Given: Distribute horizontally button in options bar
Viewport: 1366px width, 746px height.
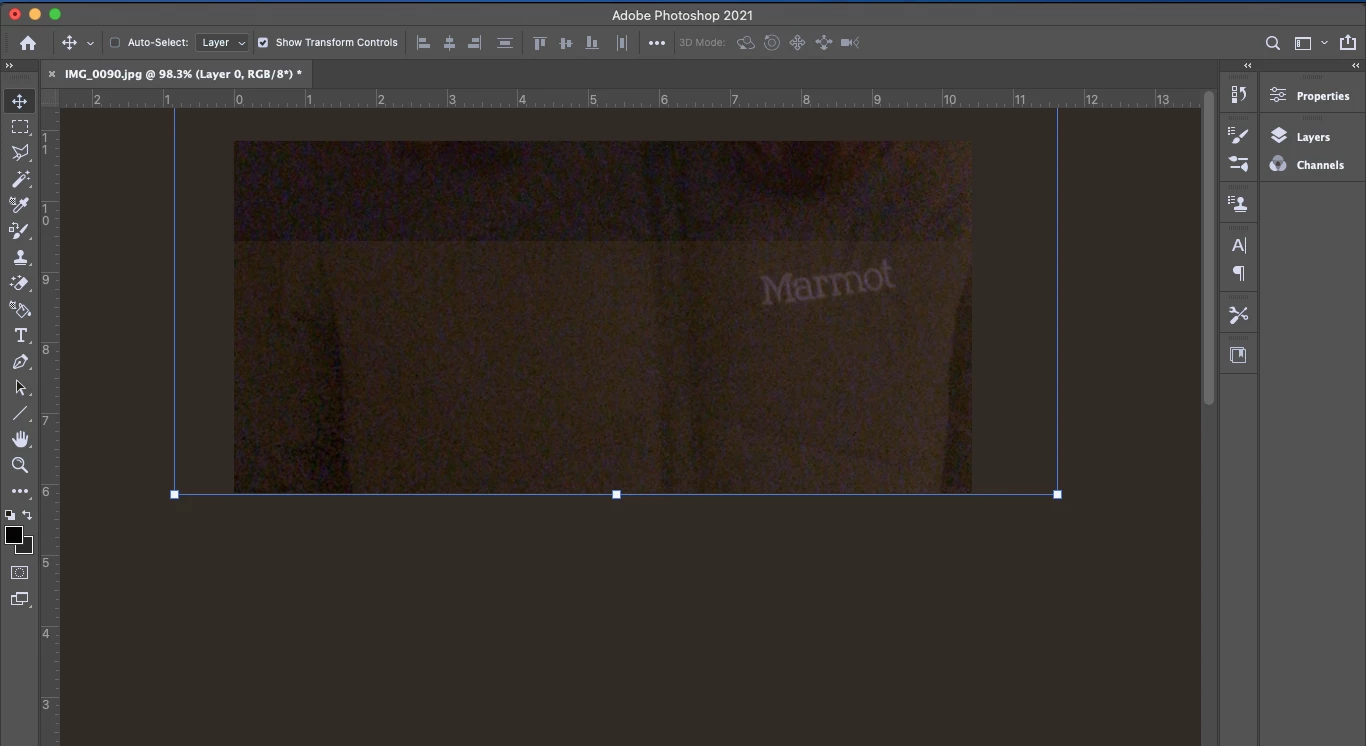Looking at the screenshot, I should (622, 43).
